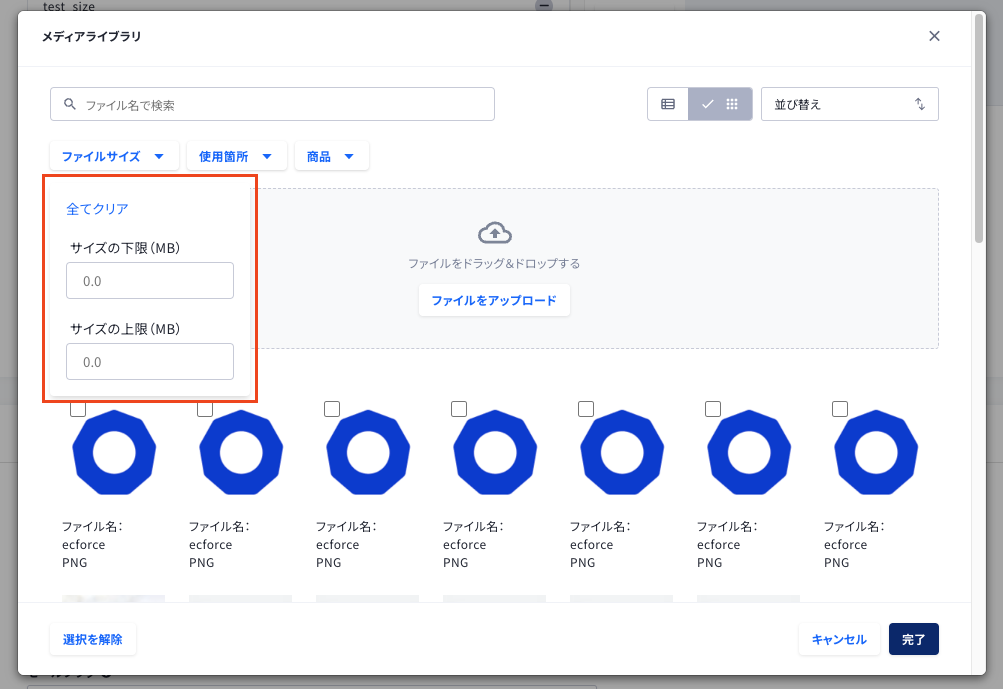The height and width of the screenshot is (689, 1003).
Task: Click the 全てクリア link
Action: (x=97, y=209)
